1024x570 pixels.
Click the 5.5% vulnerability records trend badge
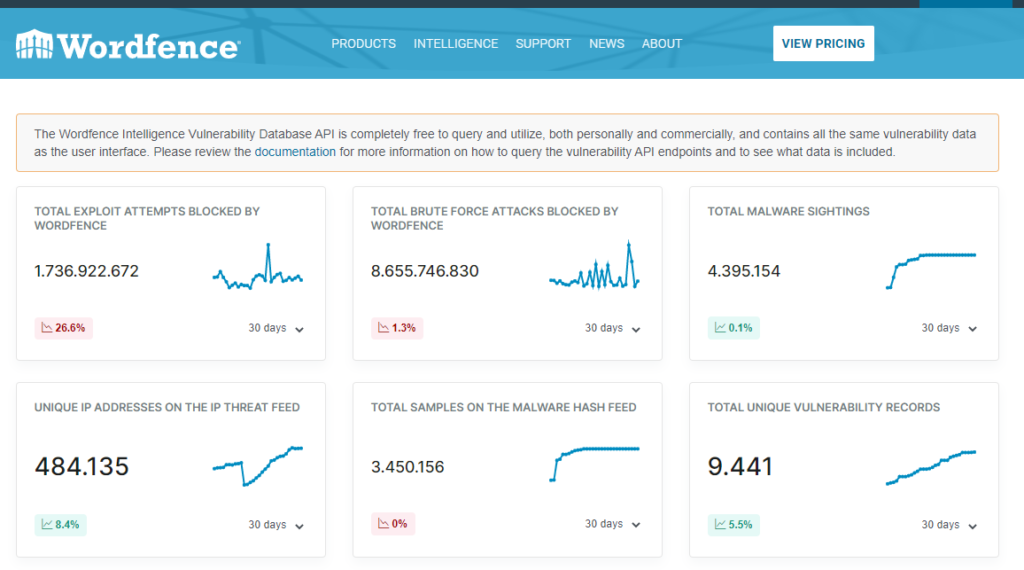pyautogui.click(x=734, y=524)
